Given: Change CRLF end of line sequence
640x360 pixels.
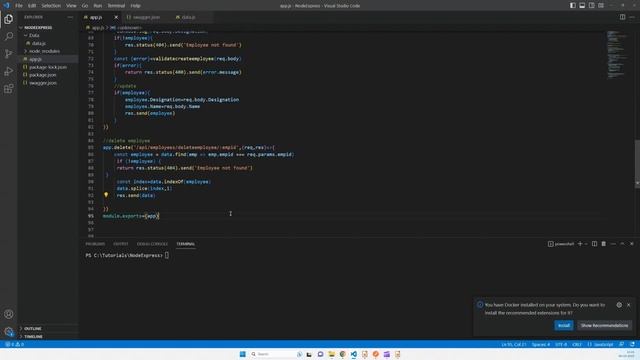Looking at the screenshot, I should tap(577, 344).
